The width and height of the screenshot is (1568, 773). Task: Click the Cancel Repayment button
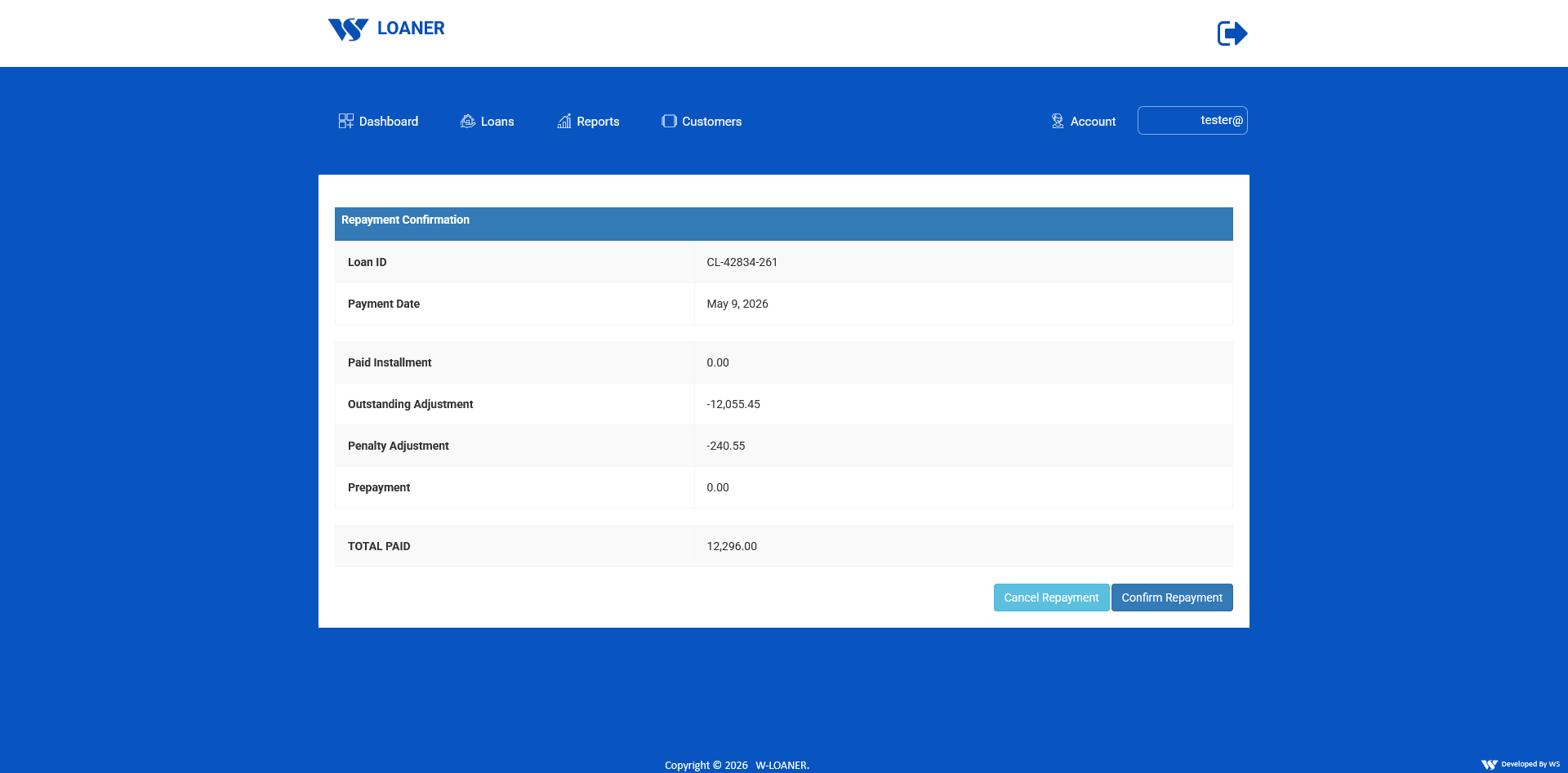click(1051, 598)
